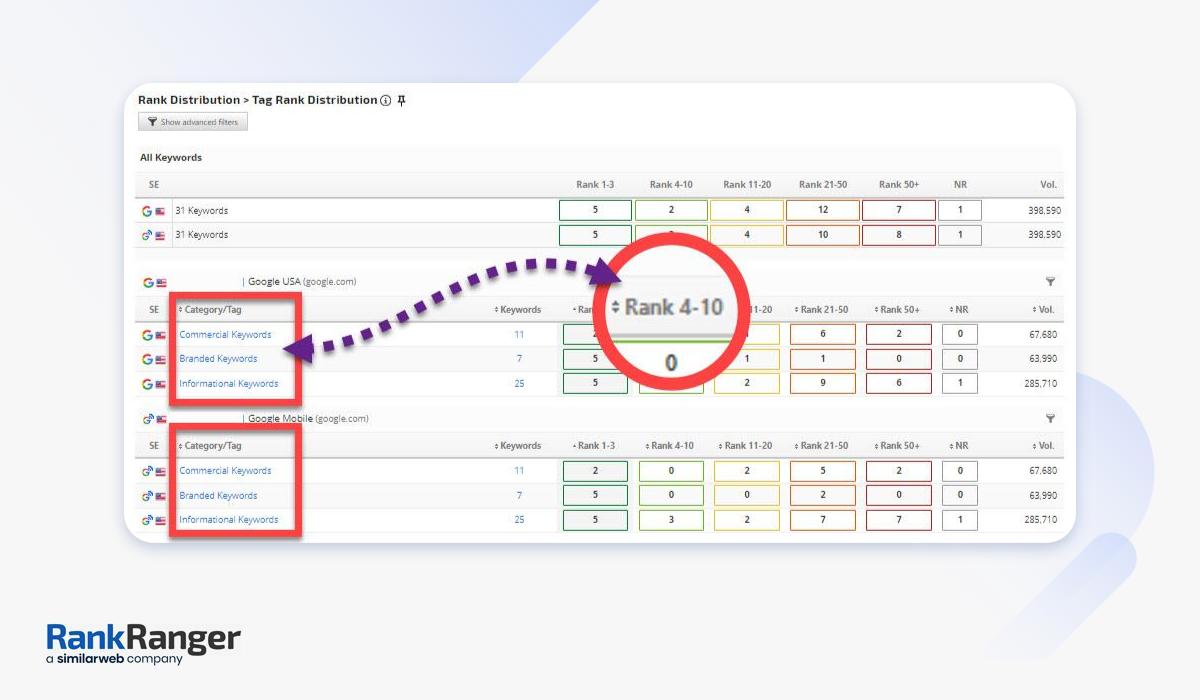Open the filter icon for Google USA table

point(1050,282)
